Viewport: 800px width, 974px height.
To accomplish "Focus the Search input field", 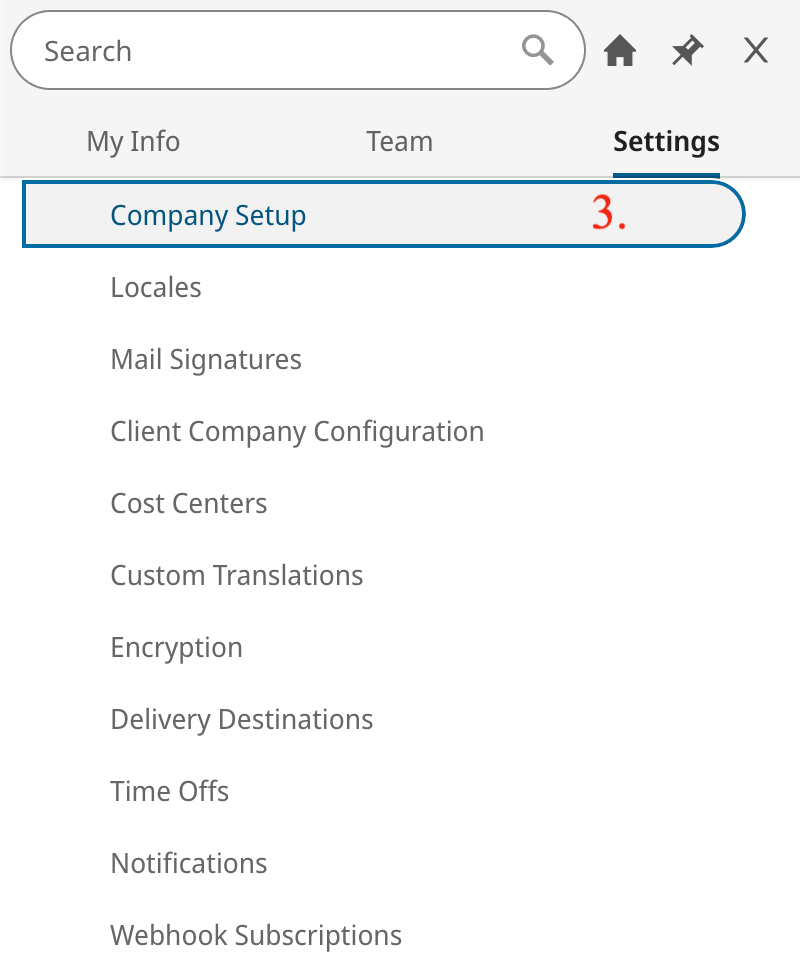I will point(298,50).
